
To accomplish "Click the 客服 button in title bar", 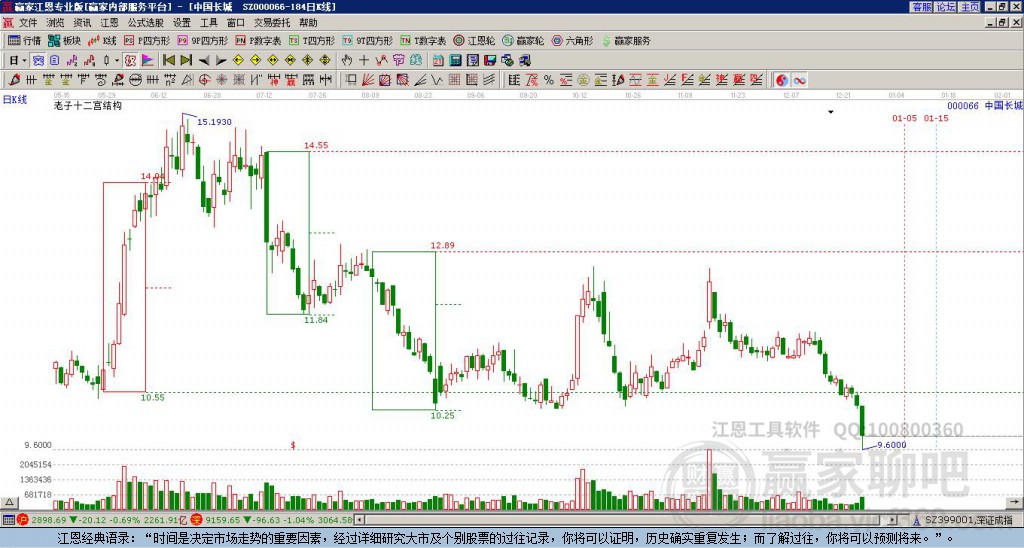I will pos(921,7).
